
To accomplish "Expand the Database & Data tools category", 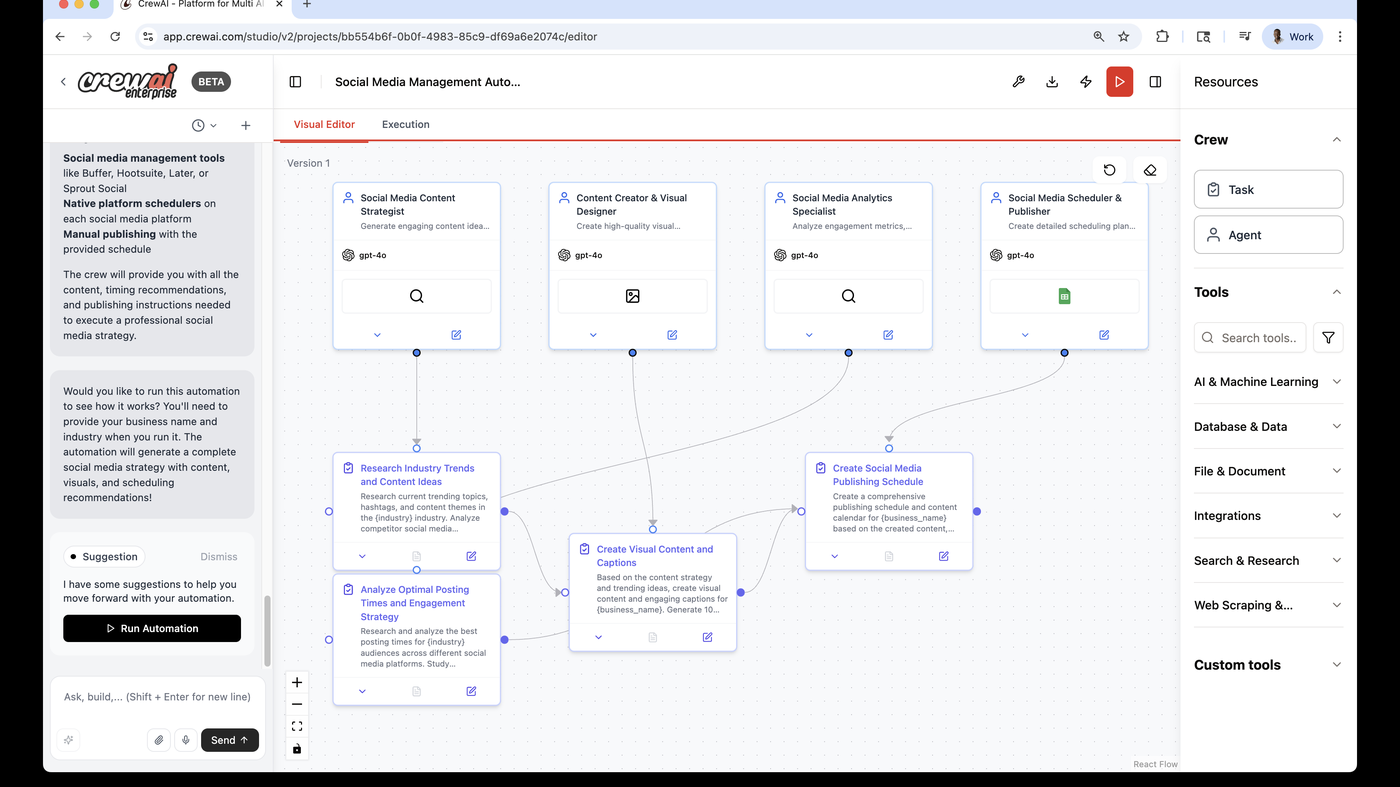I will (x=1268, y=427).
